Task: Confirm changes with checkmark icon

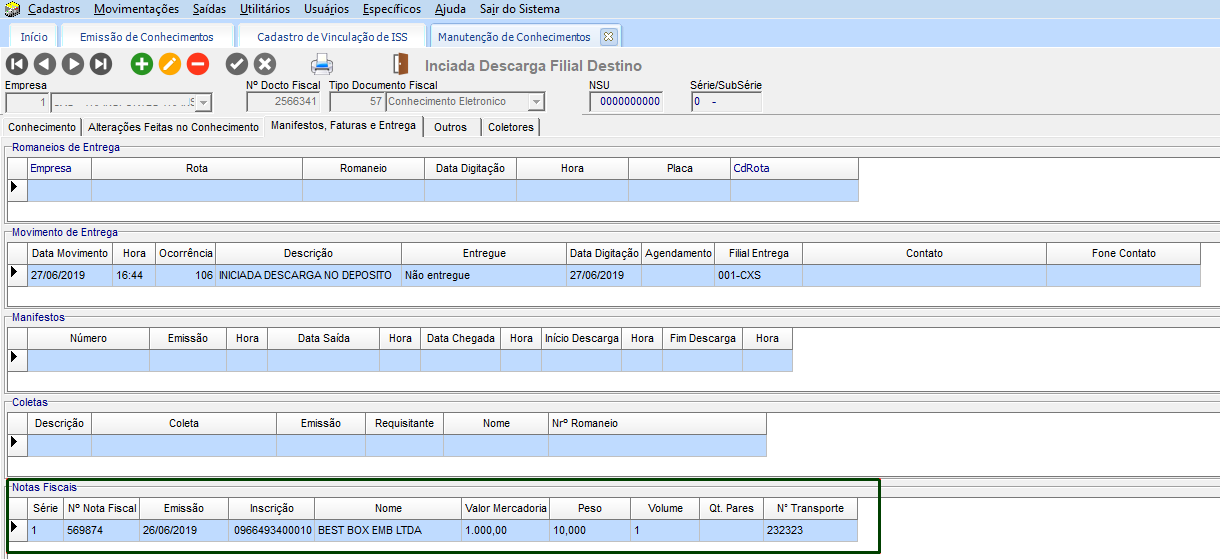Action: (237, 65)
